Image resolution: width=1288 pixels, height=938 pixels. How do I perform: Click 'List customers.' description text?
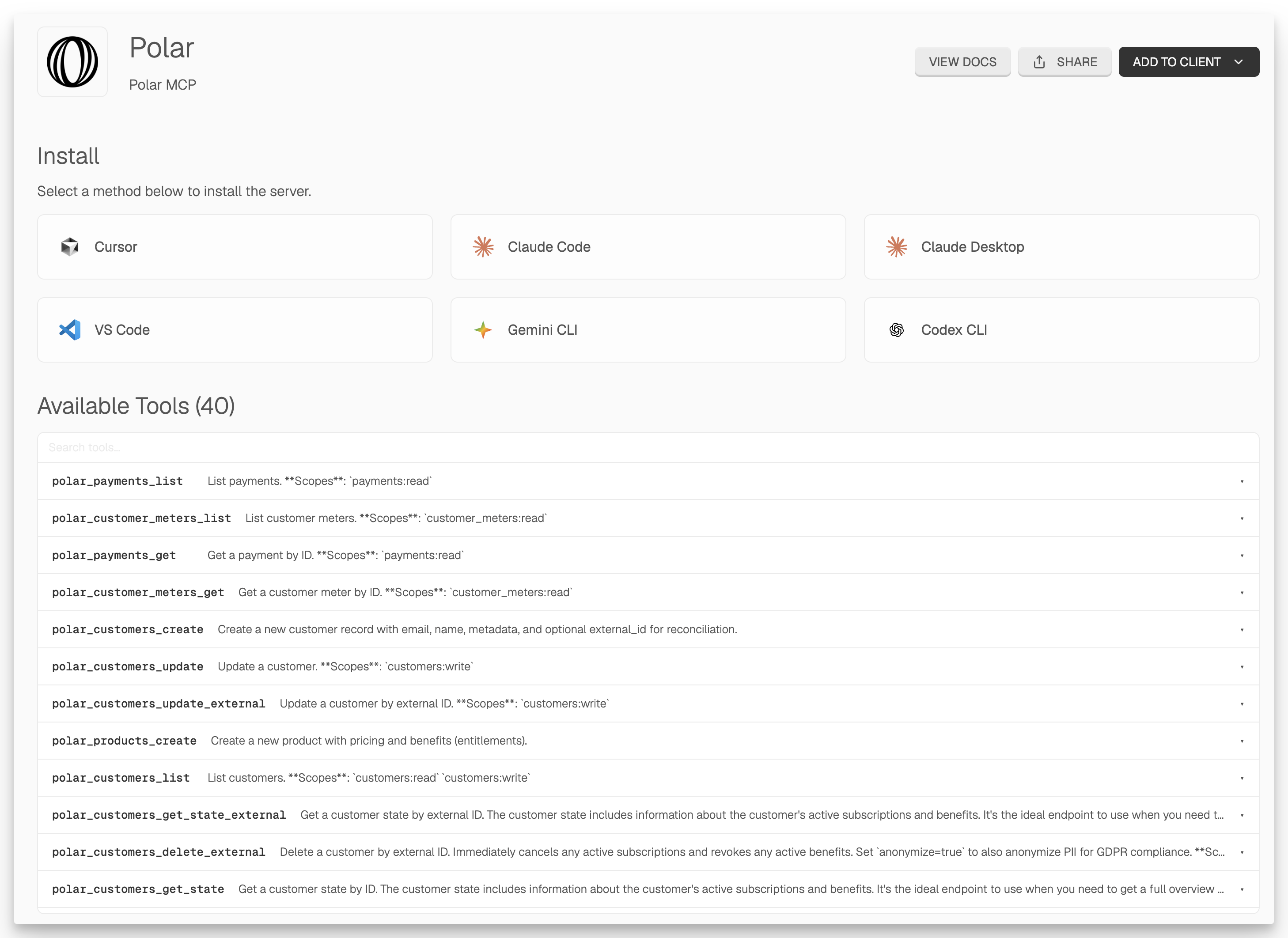[x=368, y=778]
